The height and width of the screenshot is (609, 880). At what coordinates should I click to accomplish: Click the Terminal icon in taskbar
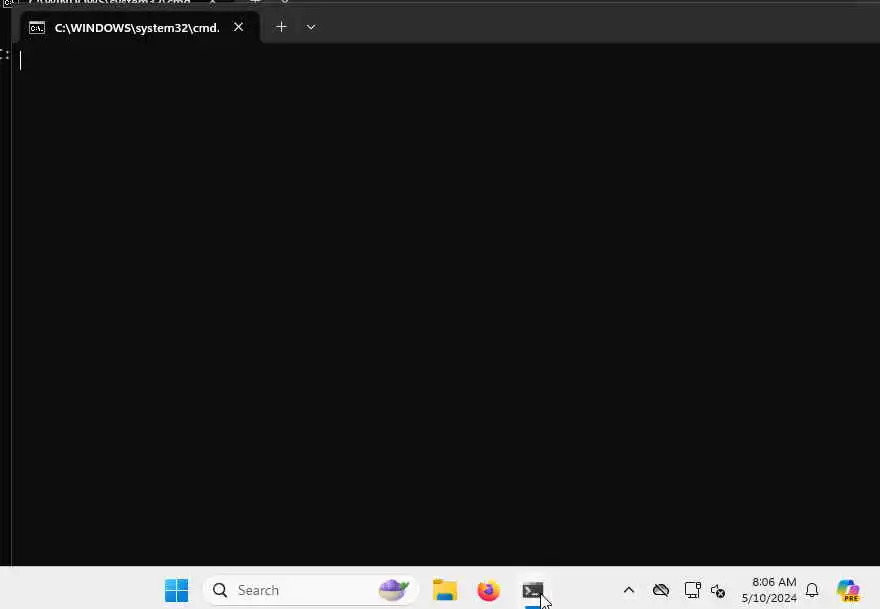(x=533, y=590)
